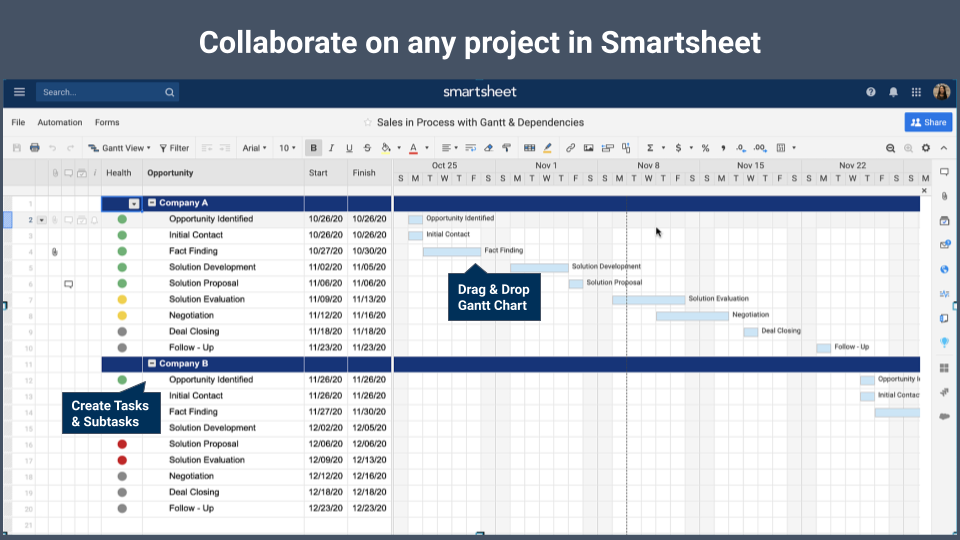960x540 pixels.
Task: Apply percent format
Action: click(705, 148)
